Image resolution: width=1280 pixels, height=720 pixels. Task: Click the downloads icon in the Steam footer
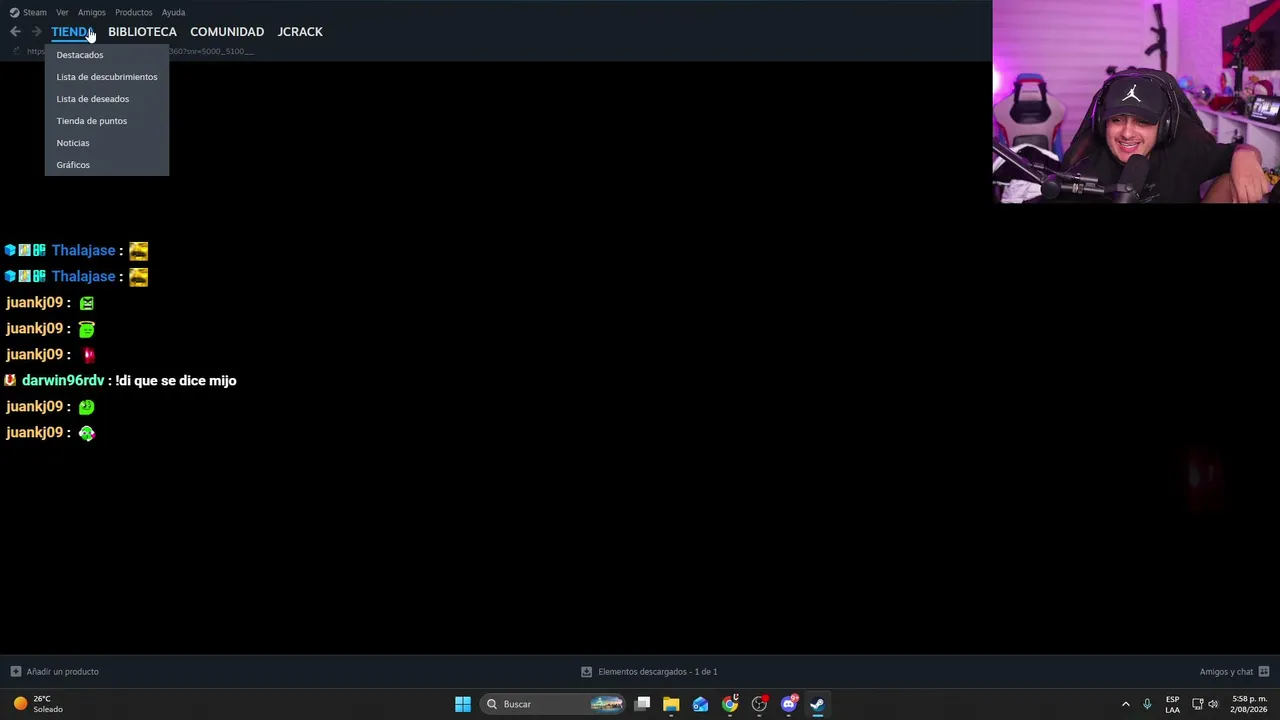(587, 672)
